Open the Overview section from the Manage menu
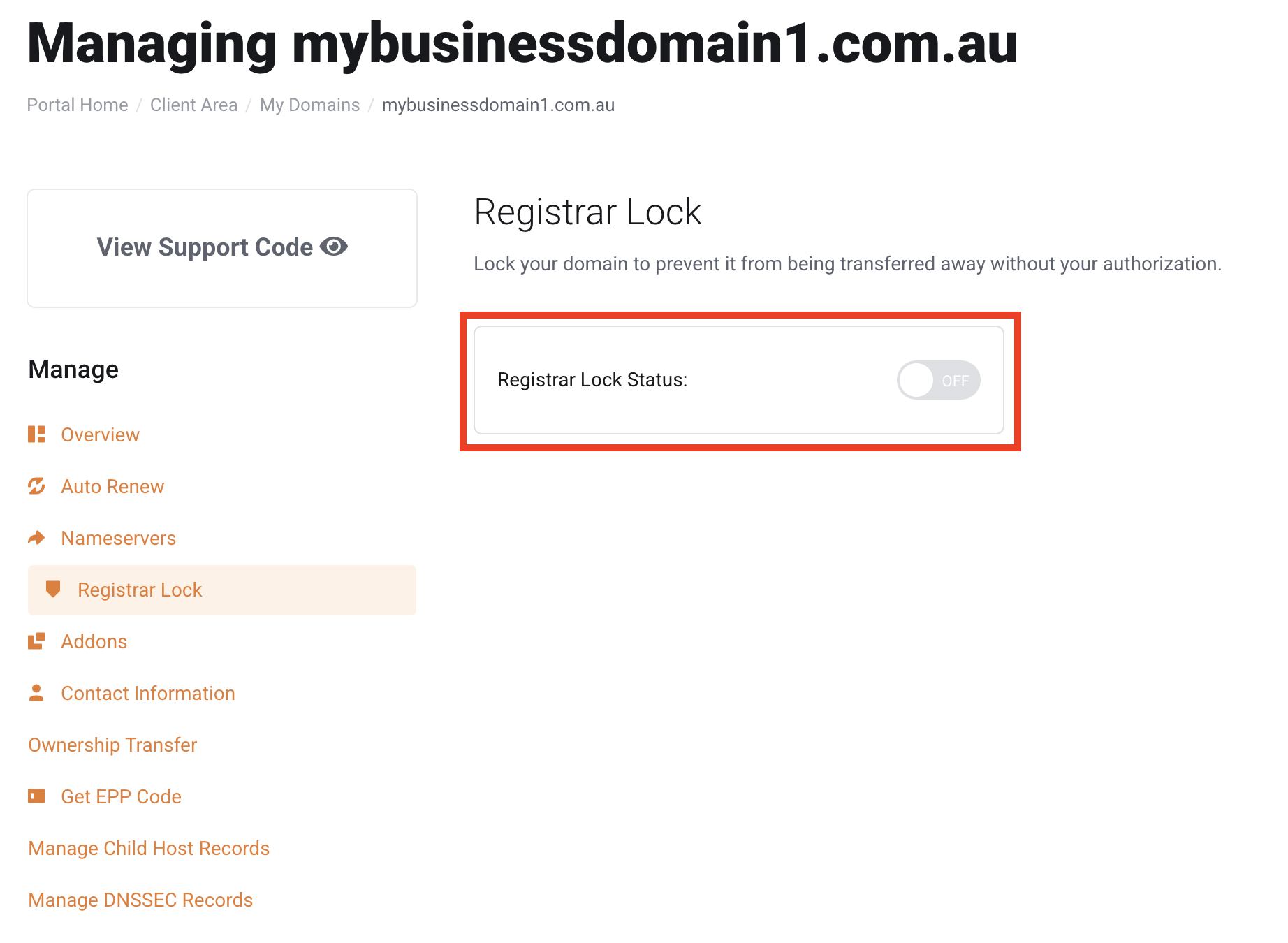1288x943 pixels. [100, 434]
